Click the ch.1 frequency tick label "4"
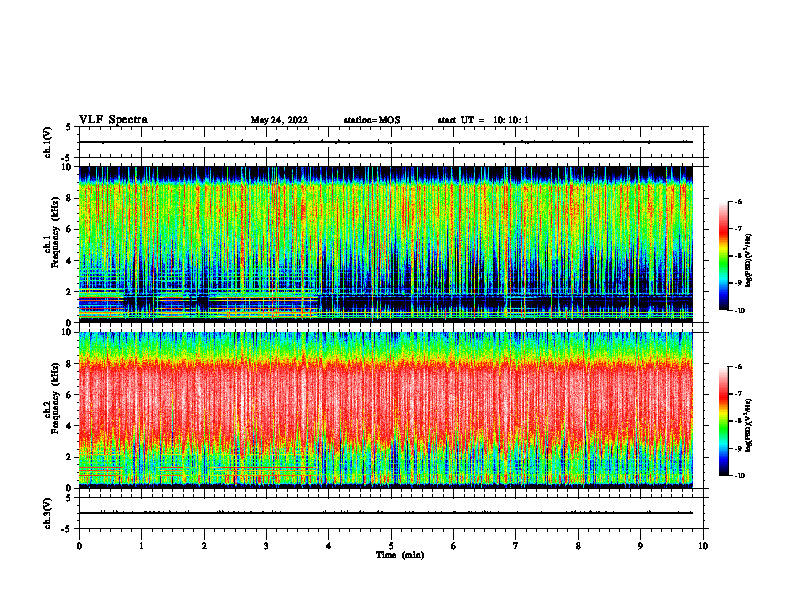The width and height of the screenshot is (792, 612). click(x=70, y=261)
